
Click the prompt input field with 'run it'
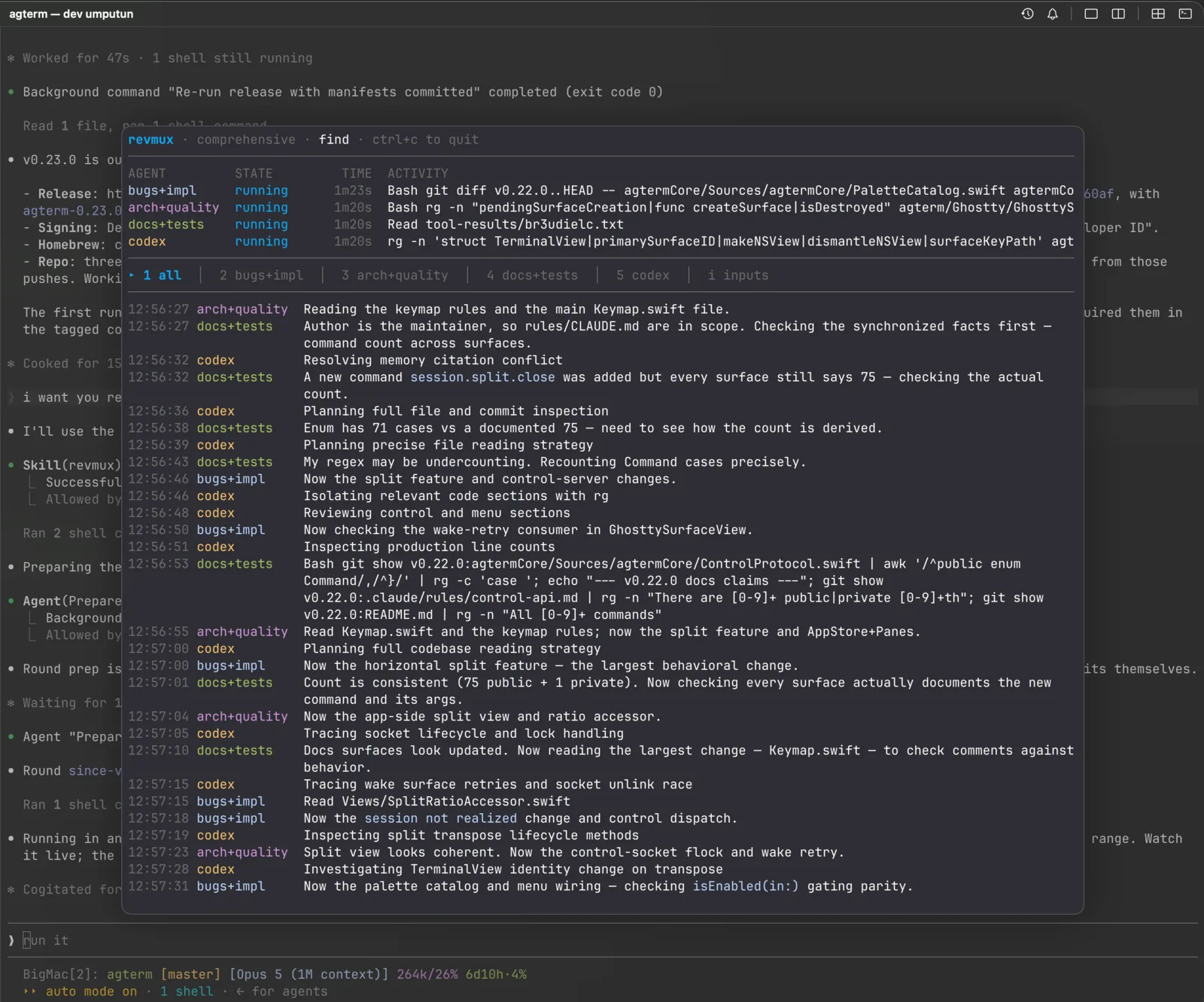pos(602,940)
